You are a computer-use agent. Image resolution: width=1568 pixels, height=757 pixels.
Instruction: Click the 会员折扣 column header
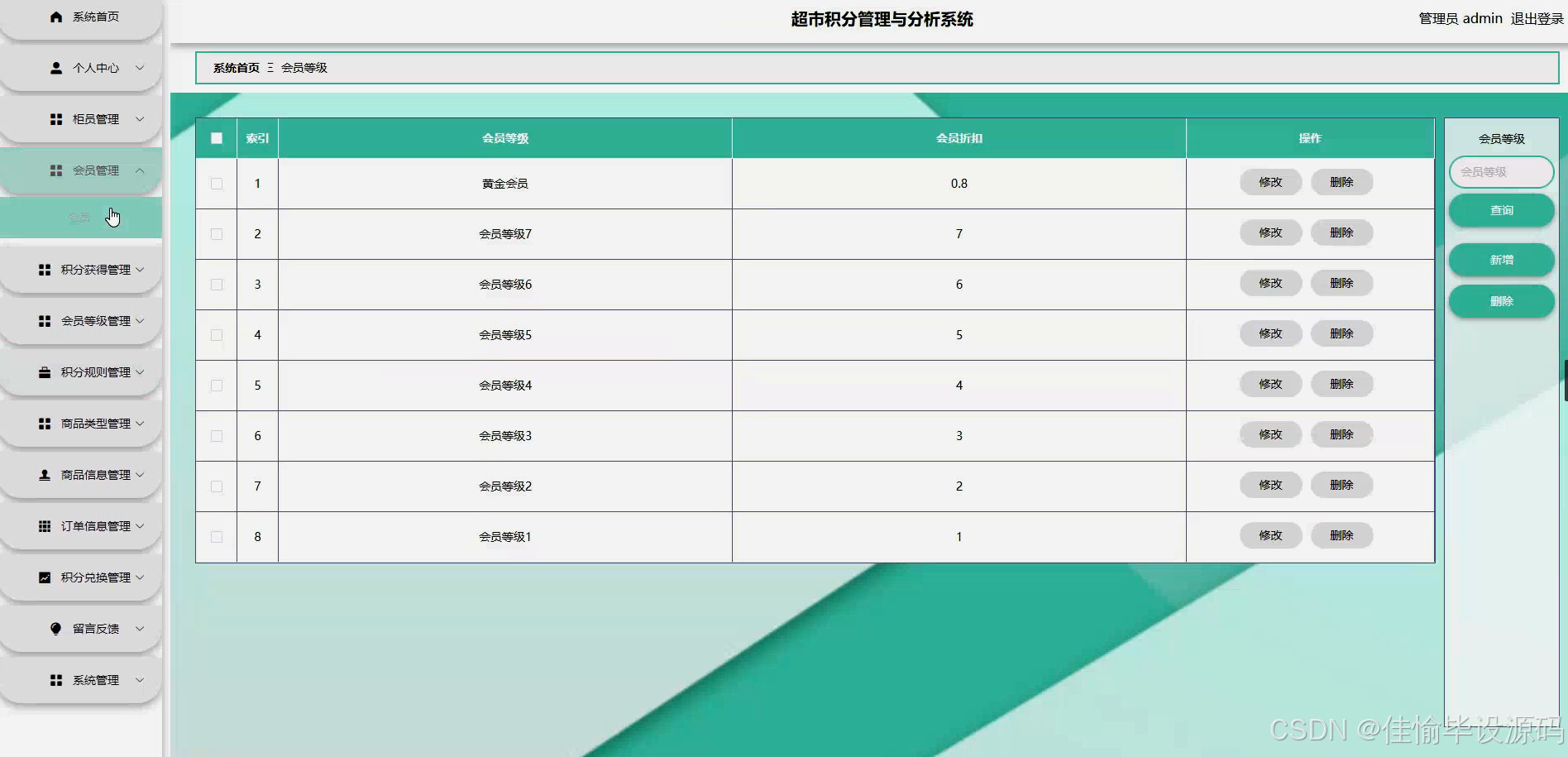pos(959,138)
